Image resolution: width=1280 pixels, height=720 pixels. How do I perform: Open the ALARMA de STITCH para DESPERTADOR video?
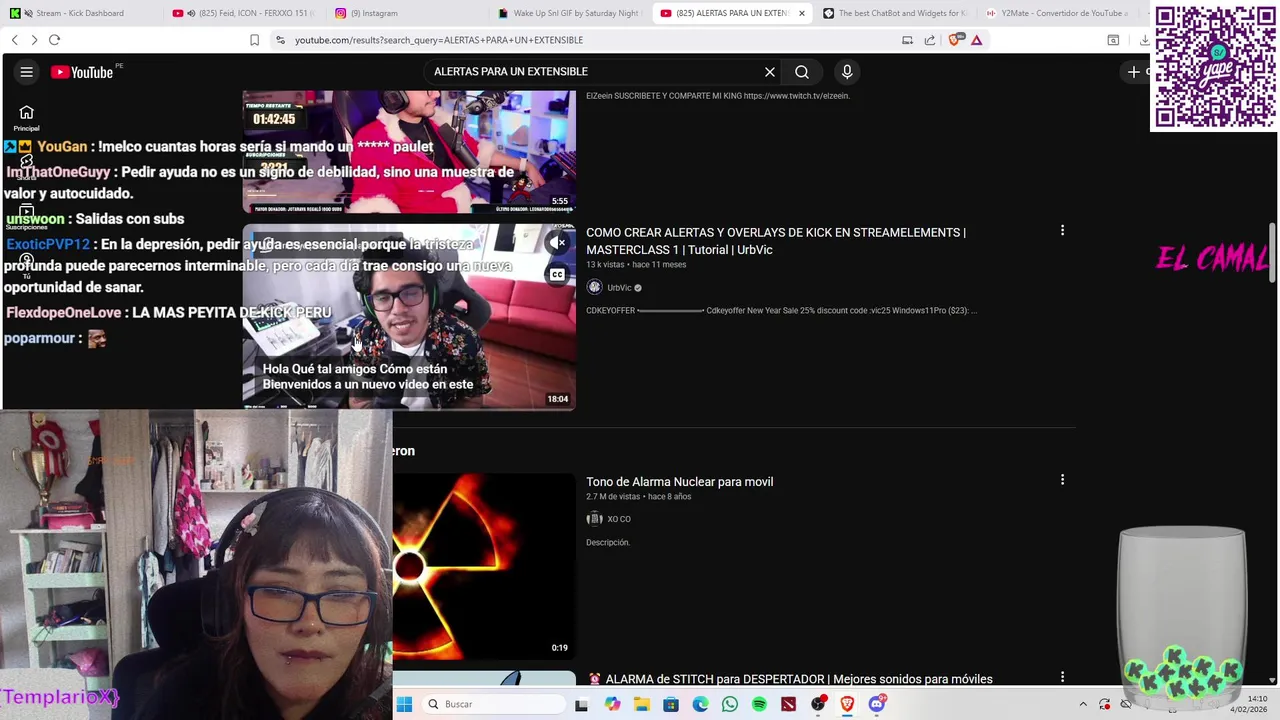(799, 679)
